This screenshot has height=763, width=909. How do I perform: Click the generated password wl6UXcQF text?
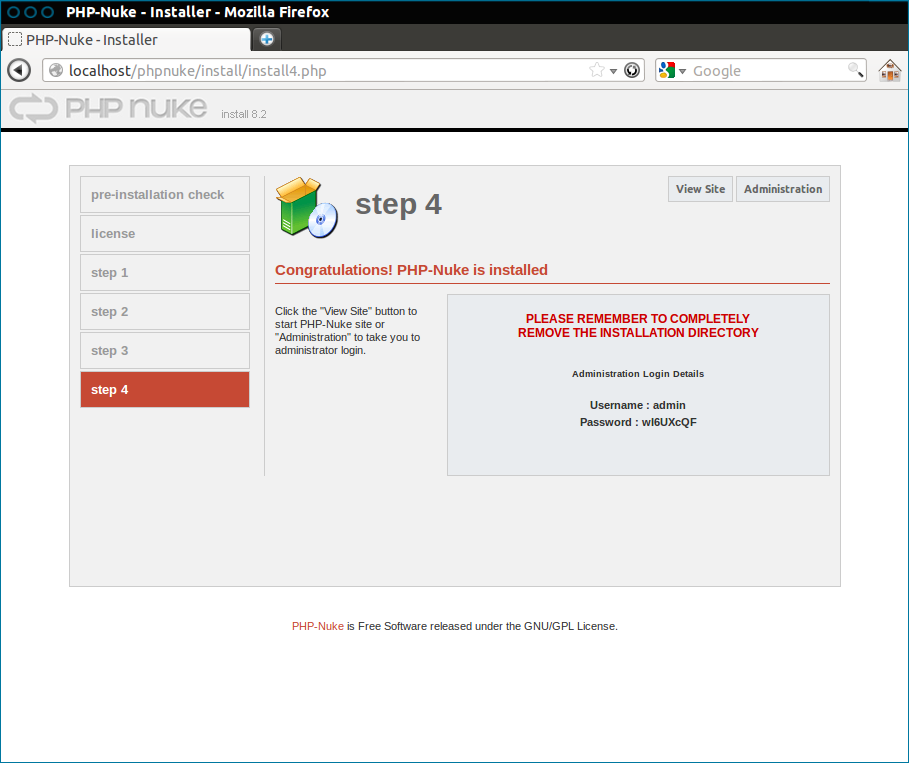click(669, 422)
